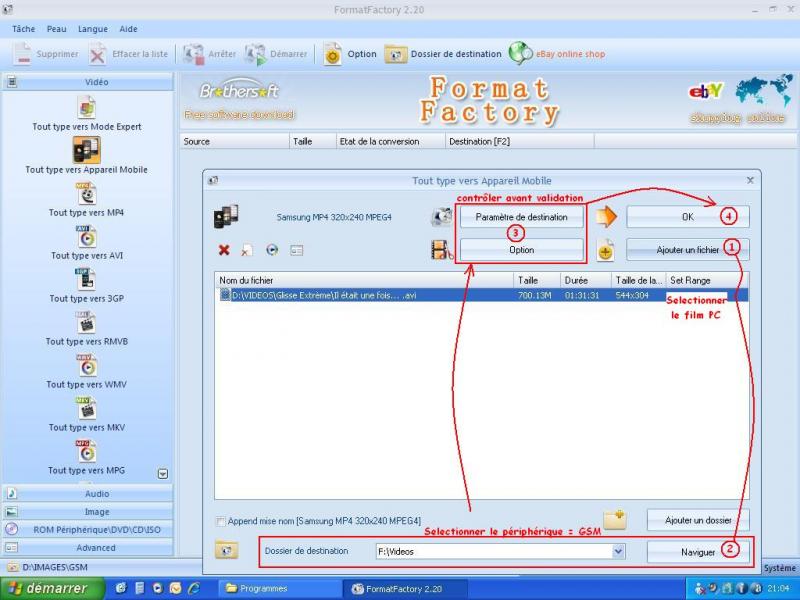Choose Tout type vers WMV

86,371
